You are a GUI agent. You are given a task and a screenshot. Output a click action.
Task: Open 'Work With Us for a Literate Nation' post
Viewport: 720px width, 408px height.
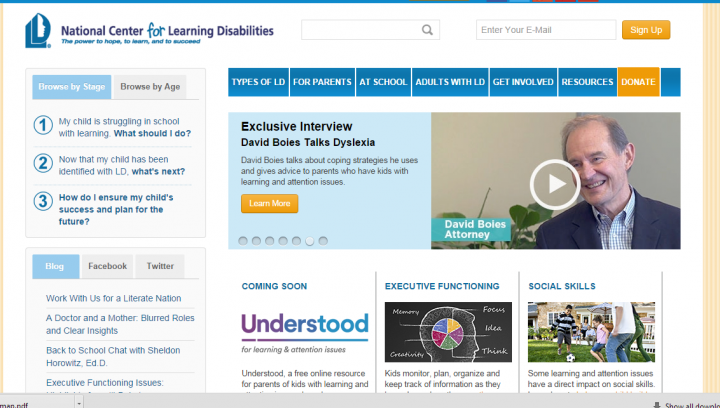tap(113, 298)
